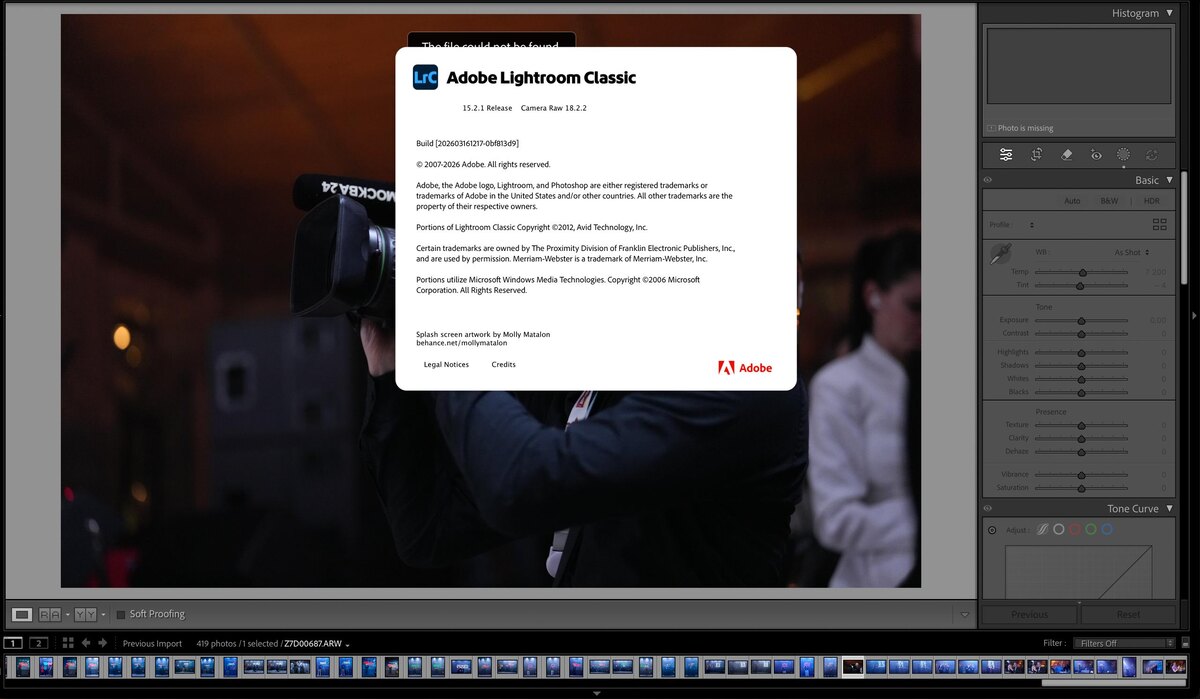Collapse the right panel group arrow
The width and height of the screenshot is (1200, 699).
(1194, 315)
